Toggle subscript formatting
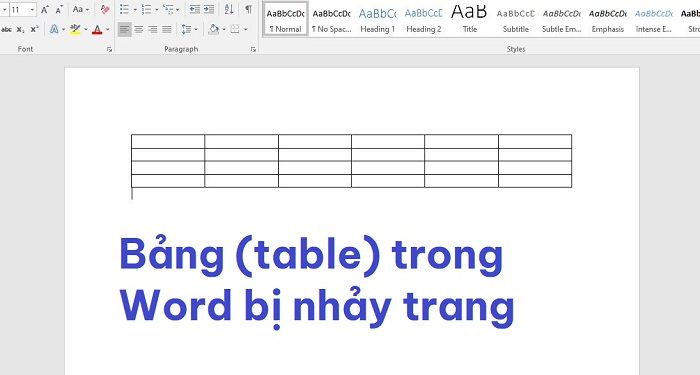The height and width of the screenshot is (375, 700). [x=20, y=30]
